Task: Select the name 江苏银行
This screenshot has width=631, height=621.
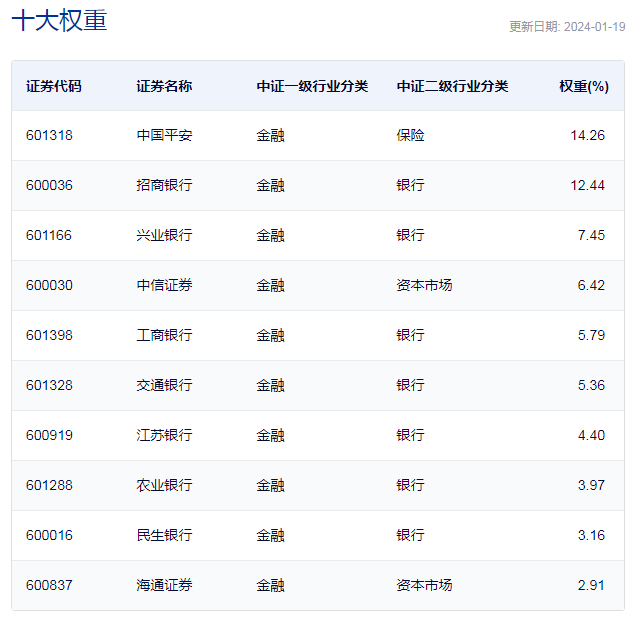Action: 164,435
